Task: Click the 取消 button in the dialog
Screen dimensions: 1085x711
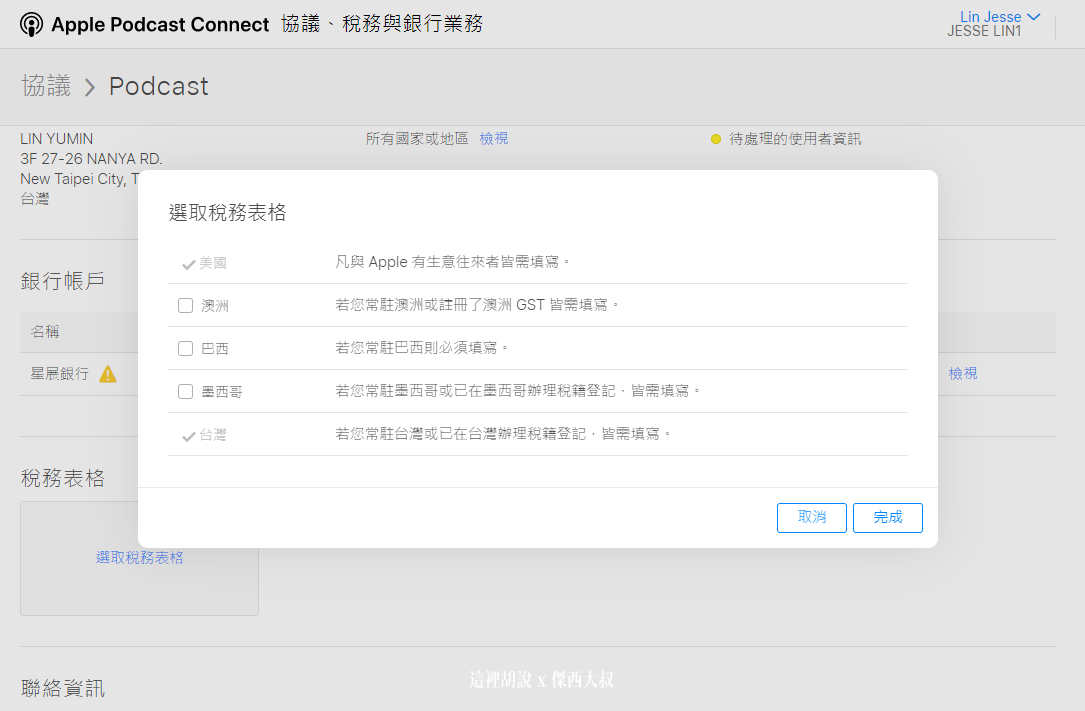Action: 812,517
